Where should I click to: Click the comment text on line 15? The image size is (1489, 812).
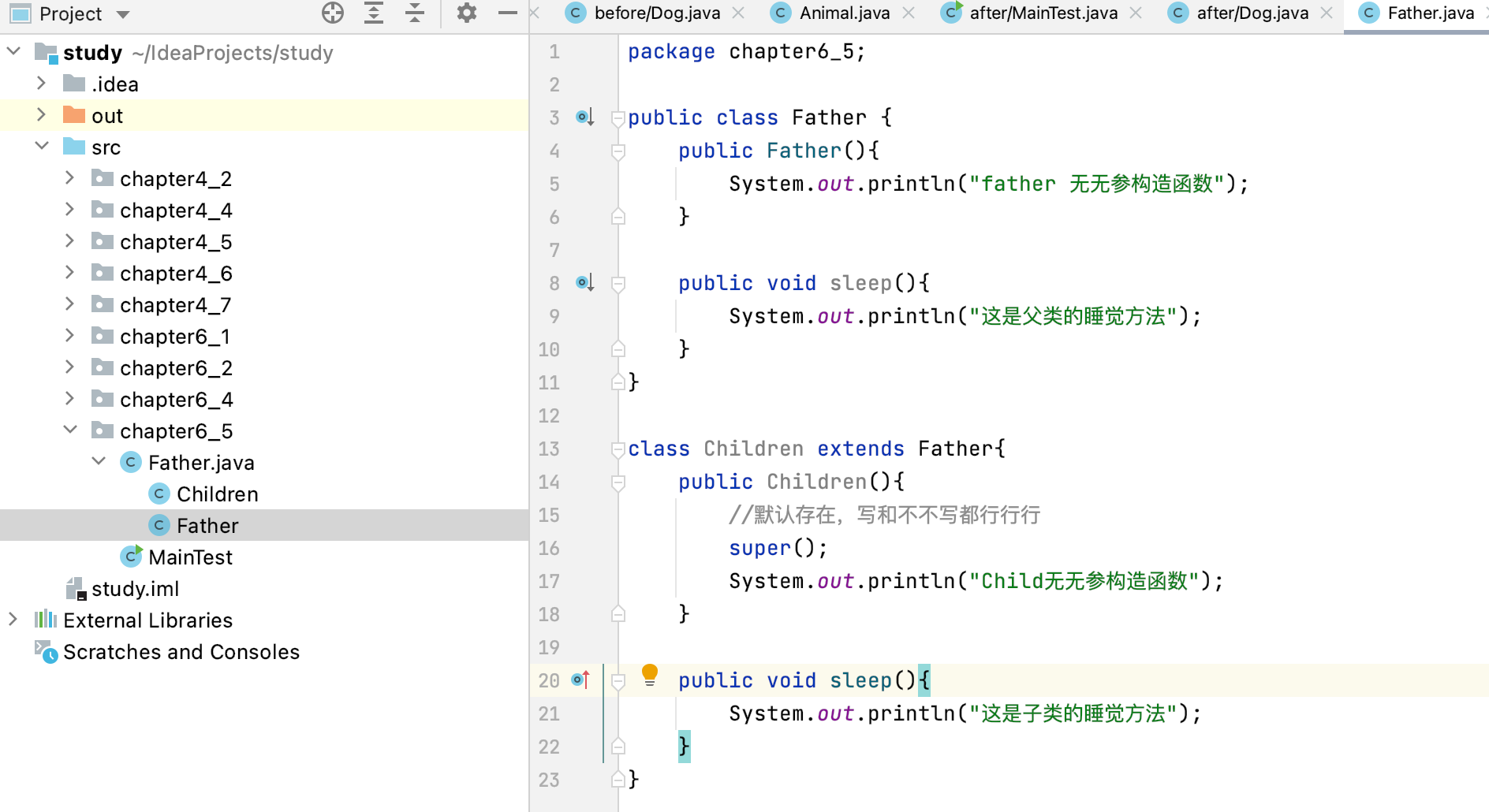[x=884, y=515]
